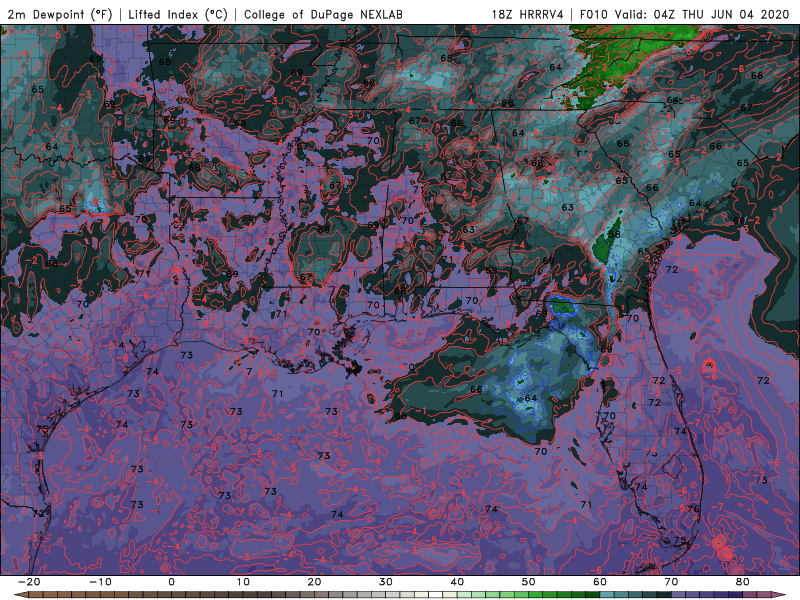Click the '60' color scale label
The image size is (800, 600).
(x=600, y=582)
